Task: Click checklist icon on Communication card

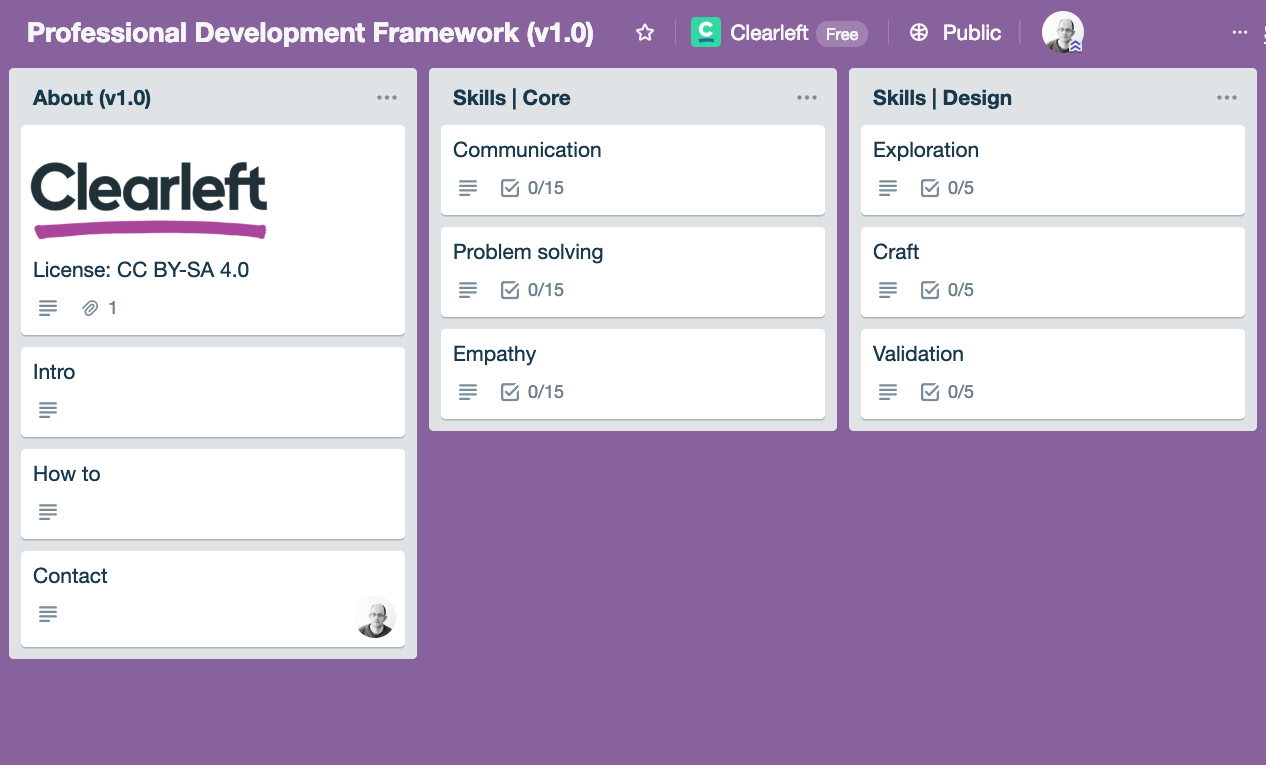Action: [510, 188]
